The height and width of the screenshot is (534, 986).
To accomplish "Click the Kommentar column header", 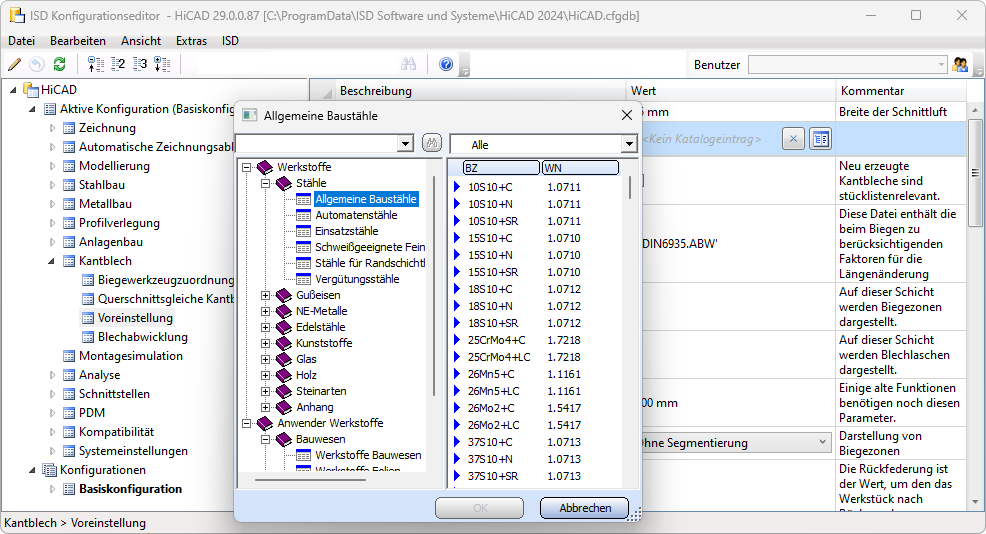I will coord(900,91).
